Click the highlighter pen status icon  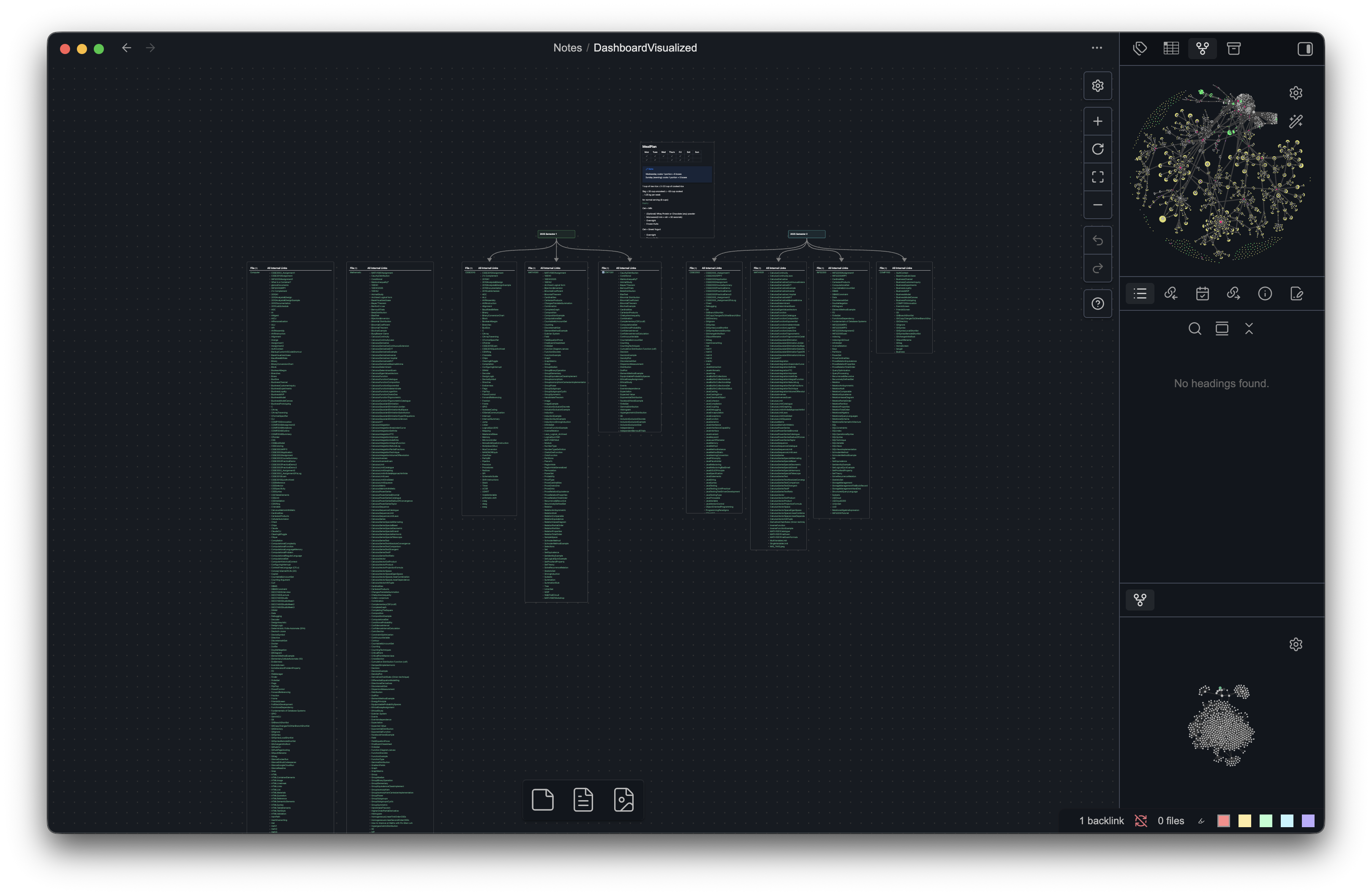click(x=1201, y=821)
